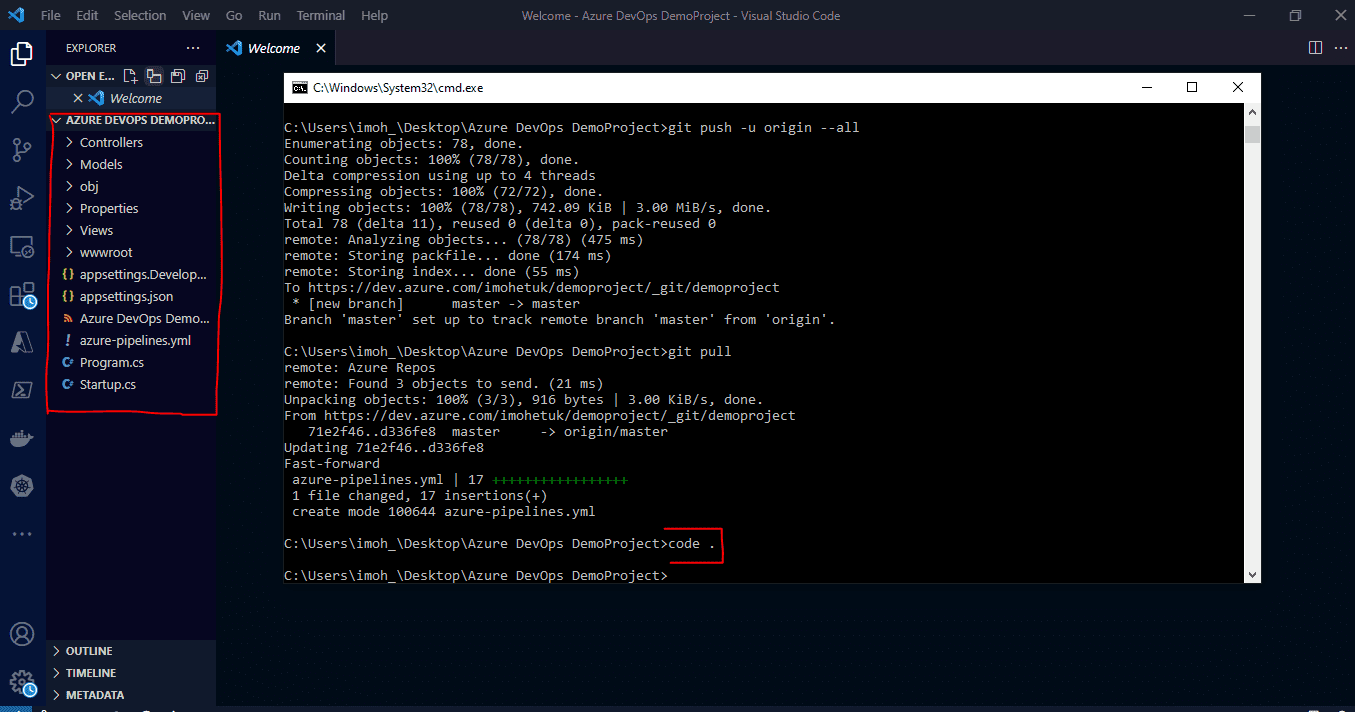The height and width of the screenshot is (712, 1355).
Task: Open the Search view in activity bar
Action: pos(22,102)
